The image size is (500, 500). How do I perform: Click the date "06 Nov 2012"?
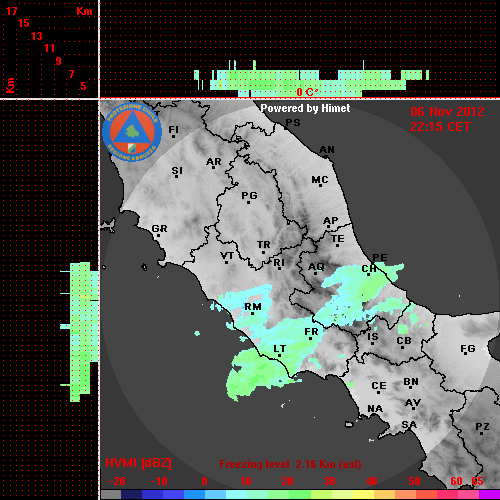tap(447, 112)
